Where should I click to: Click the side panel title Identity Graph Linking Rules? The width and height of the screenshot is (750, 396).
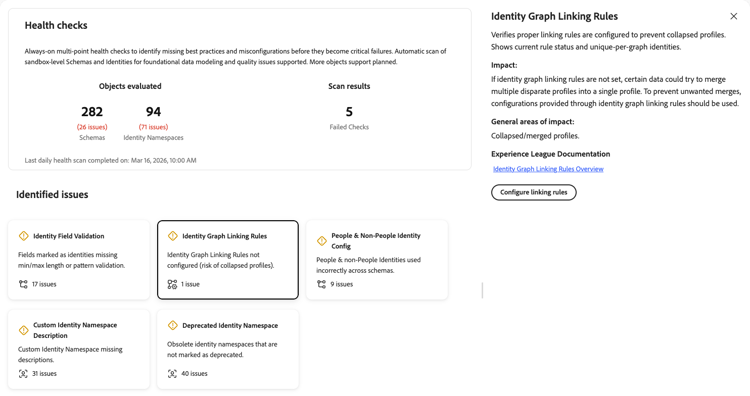pos(554,16)
